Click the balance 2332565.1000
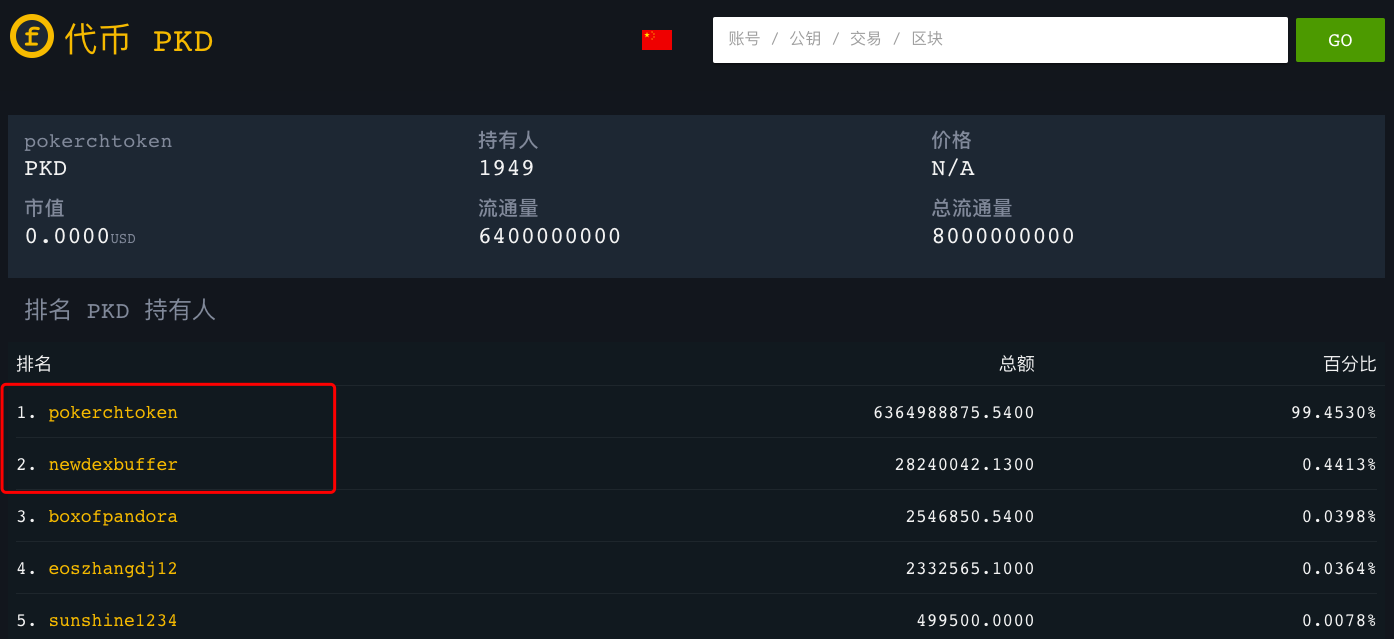 pyautogui.click(x=970, y=568)
